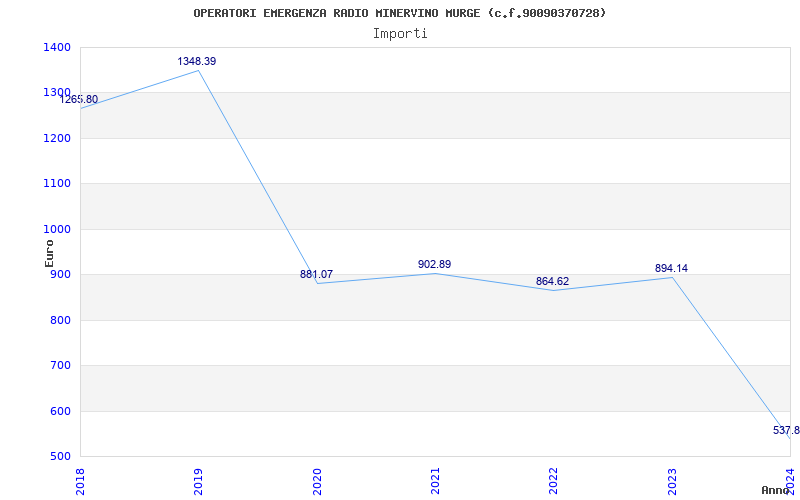Select the 1348.39 data label
The width and height of the screenshot is (800, 500).
point(196,61)
